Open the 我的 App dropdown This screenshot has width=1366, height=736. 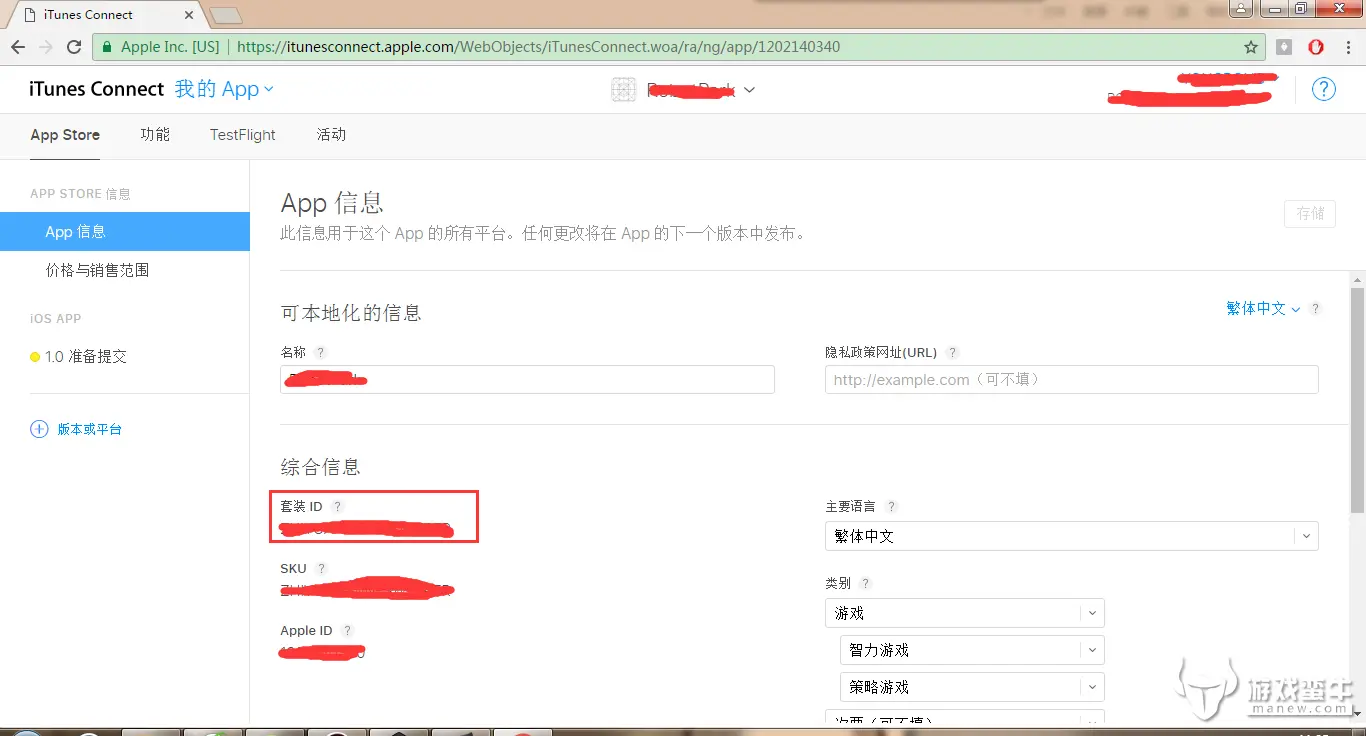pyautogui.click(x=224, y=89)
